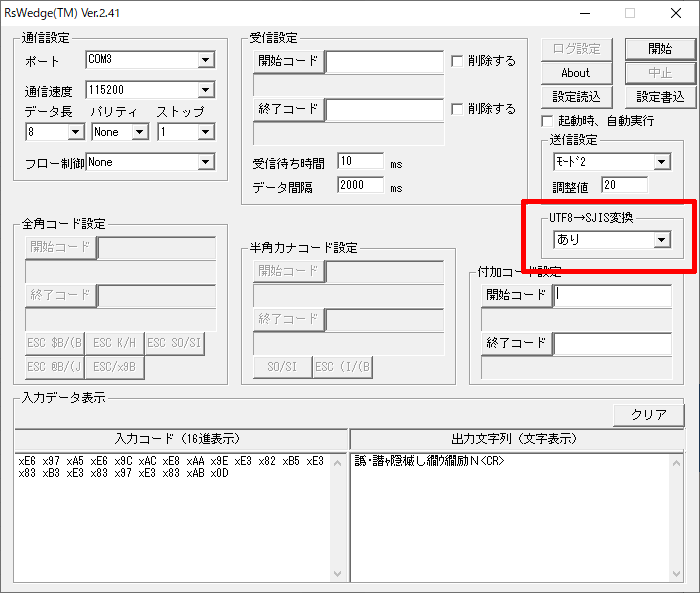Click the クリア button
Screen dimensions: 700x593
649,415
